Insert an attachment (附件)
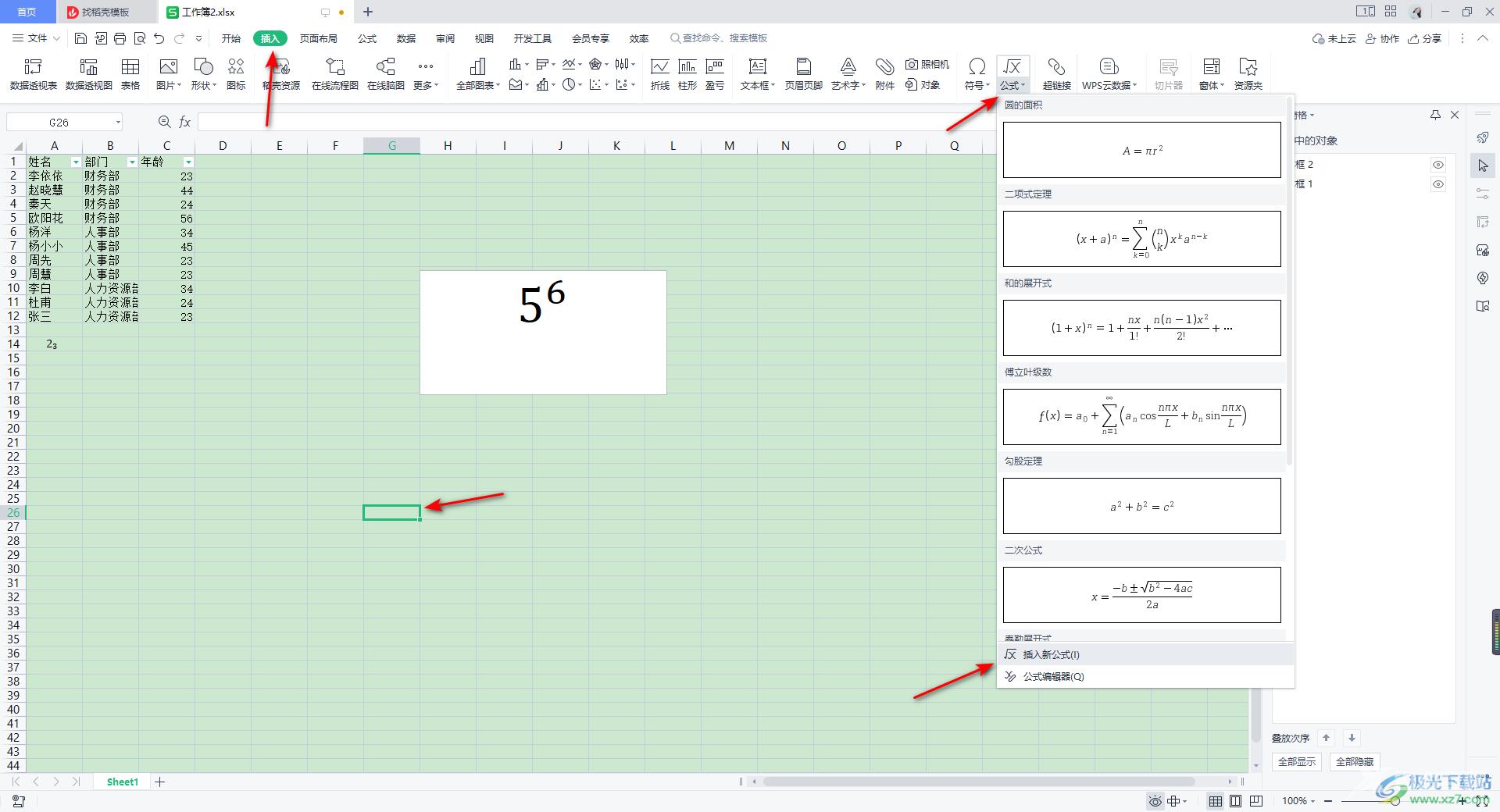The width and height of the screenshot is (1500, 812). [x=884, y=74]
